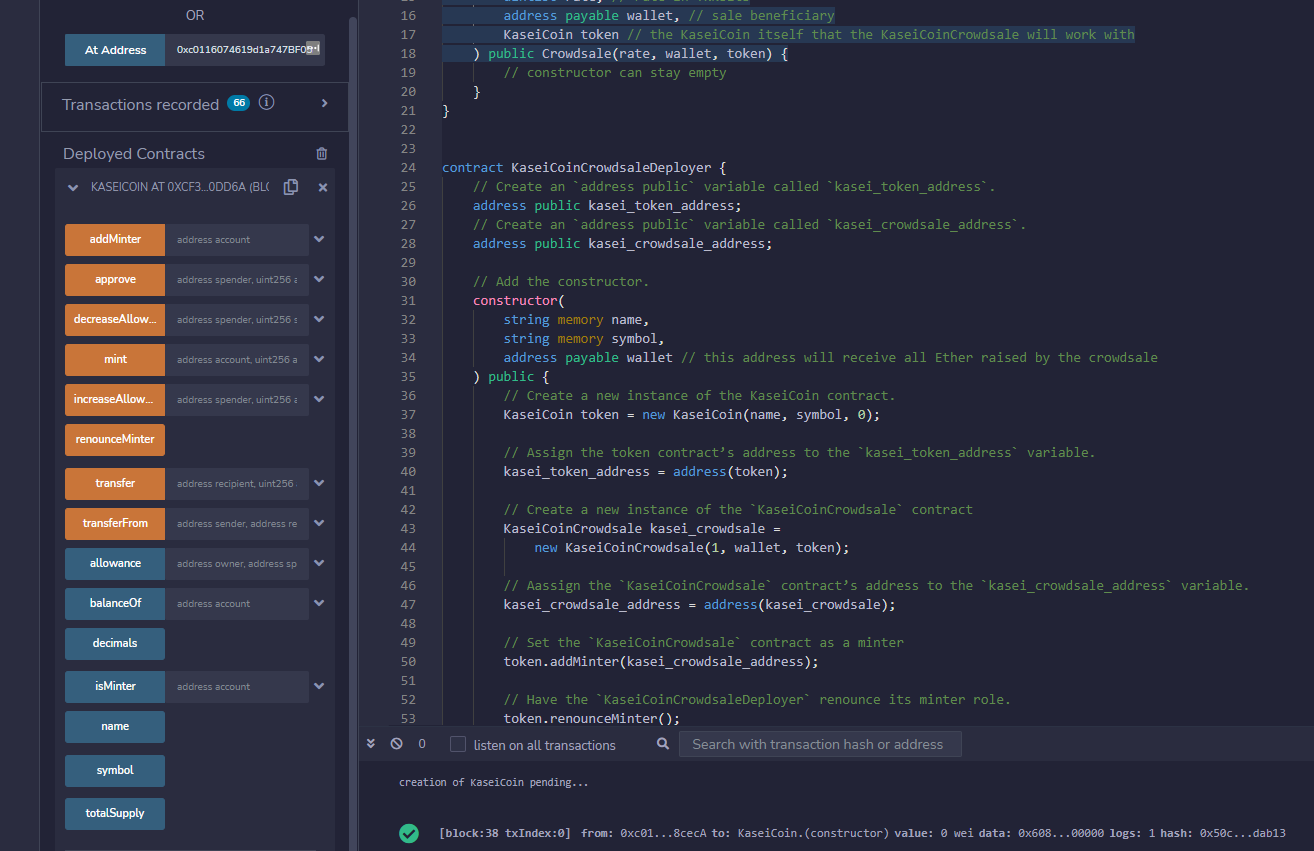Screen dimensions: 1314x851
Task: Click the balanceOf address account input
Action: tap(237, 603)
